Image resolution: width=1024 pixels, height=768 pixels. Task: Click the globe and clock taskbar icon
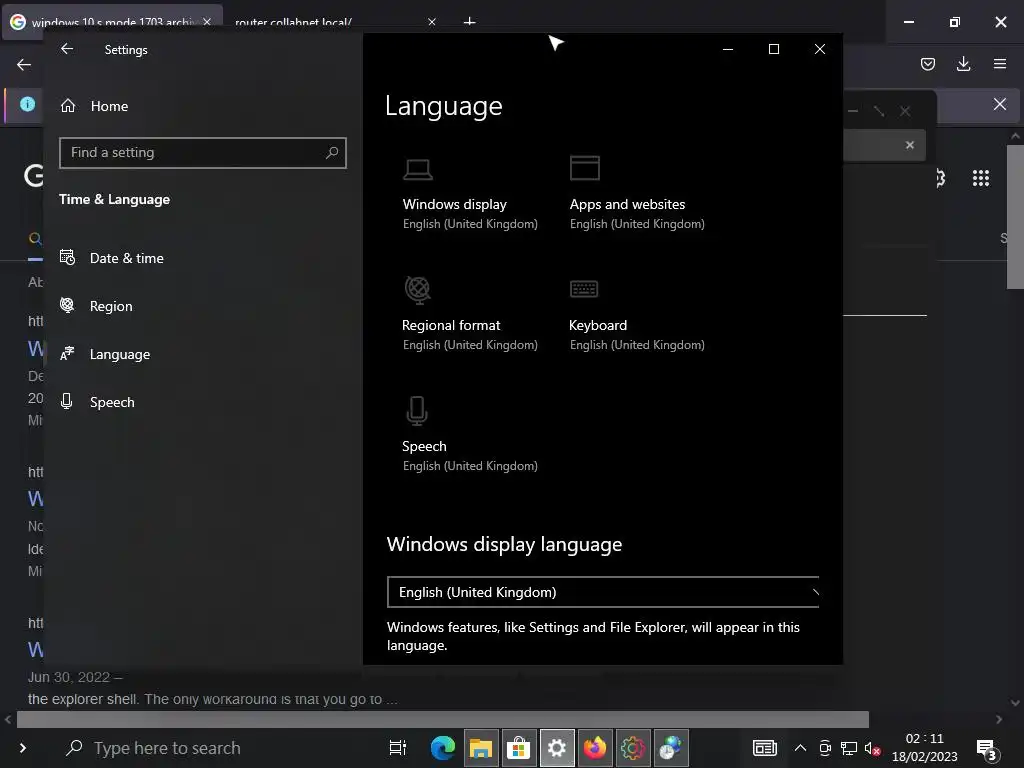670,748
